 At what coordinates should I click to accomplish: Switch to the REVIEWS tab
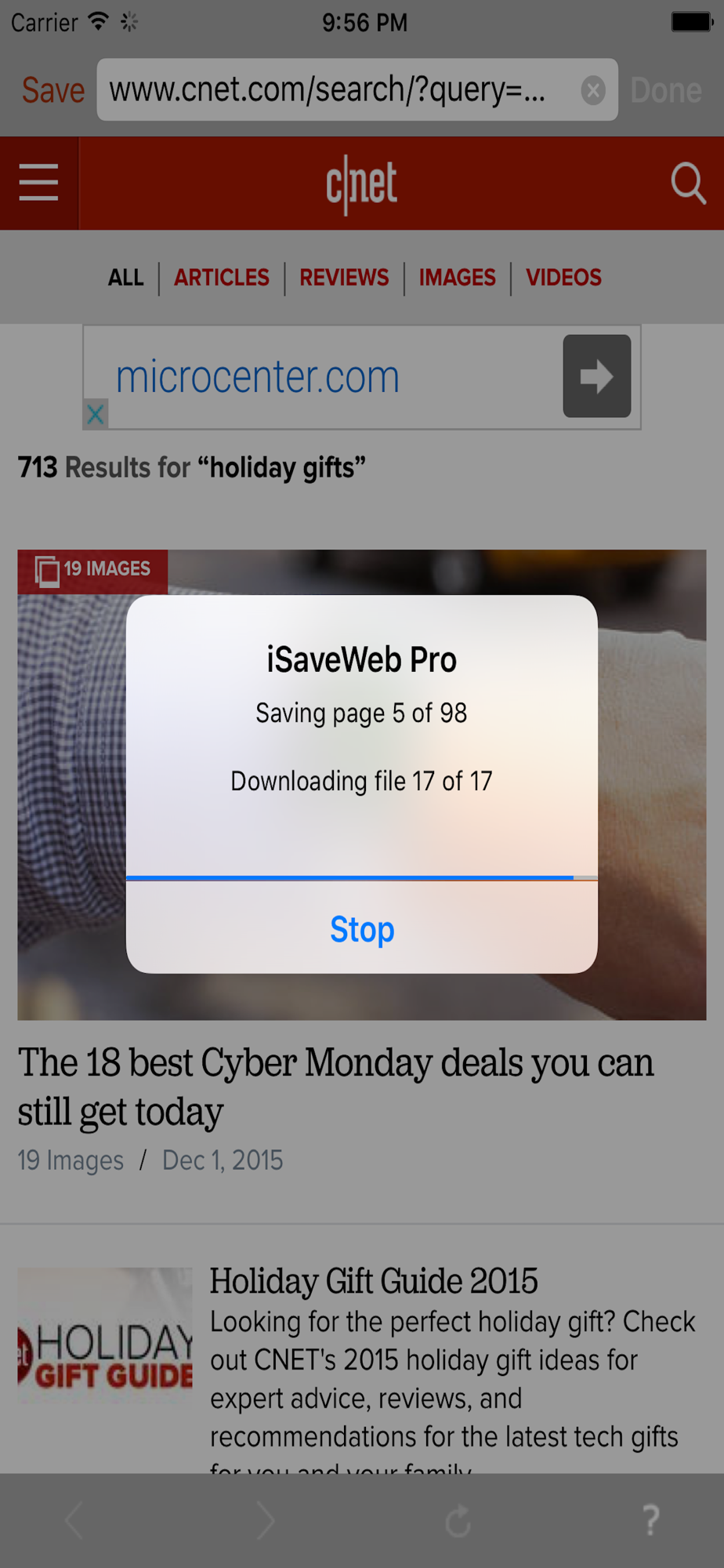tap(344, 278)
